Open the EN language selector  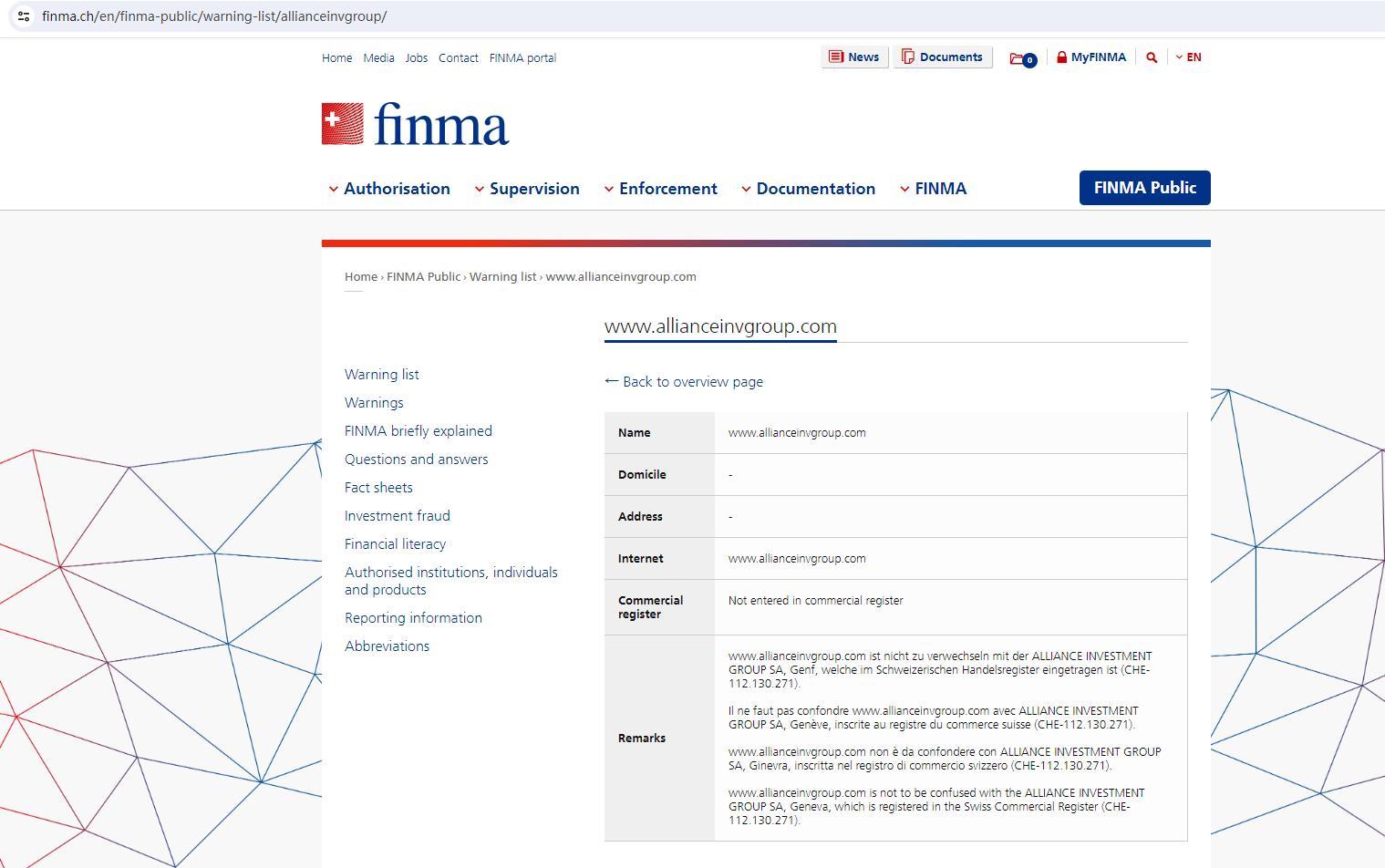(x=1189, y=57)
